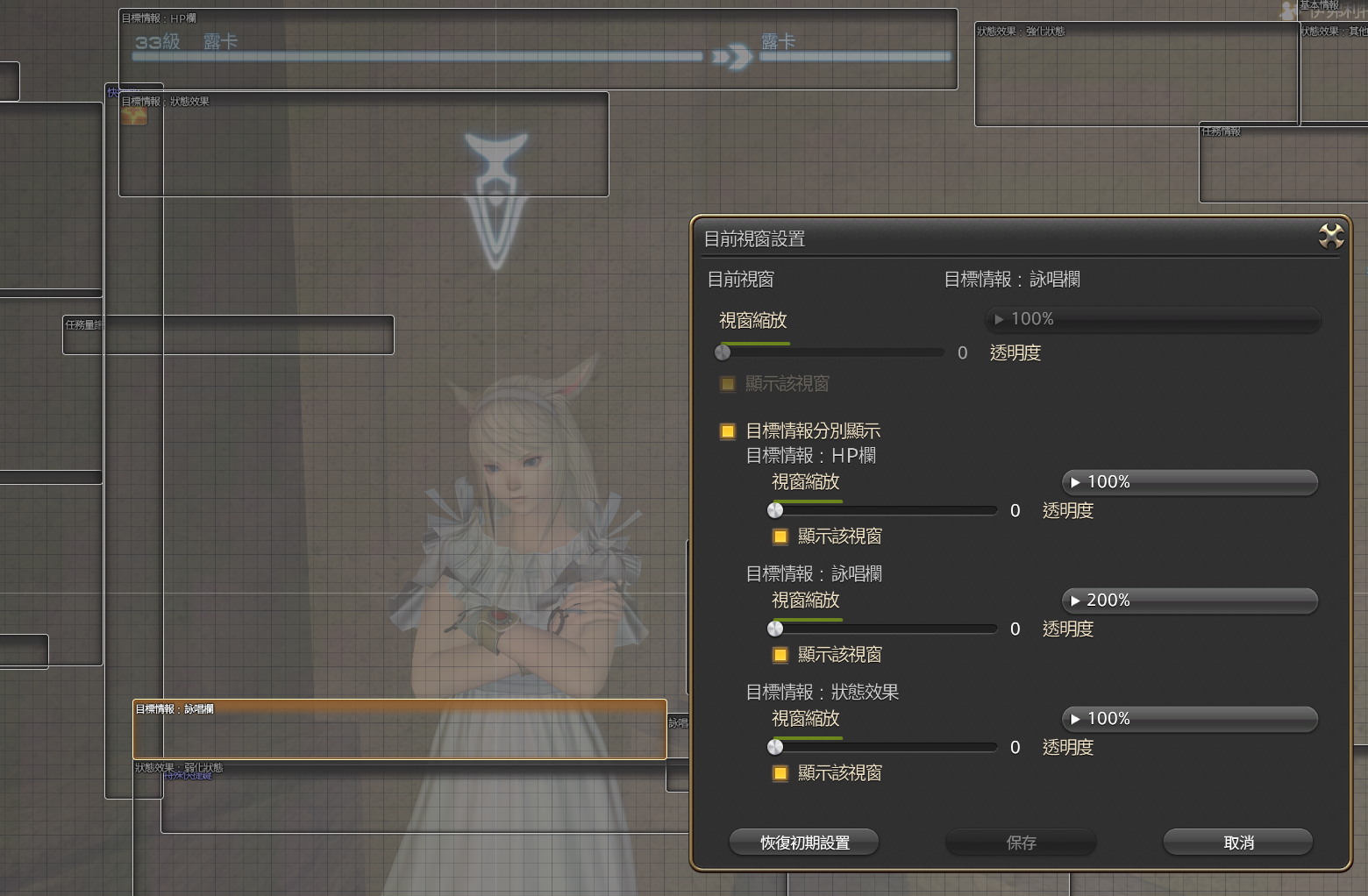Viewport: 1368px width, 896px height.
Task: Open the HP欄 視窗縮放 100% dropdown
Action: coord(1189,482)
